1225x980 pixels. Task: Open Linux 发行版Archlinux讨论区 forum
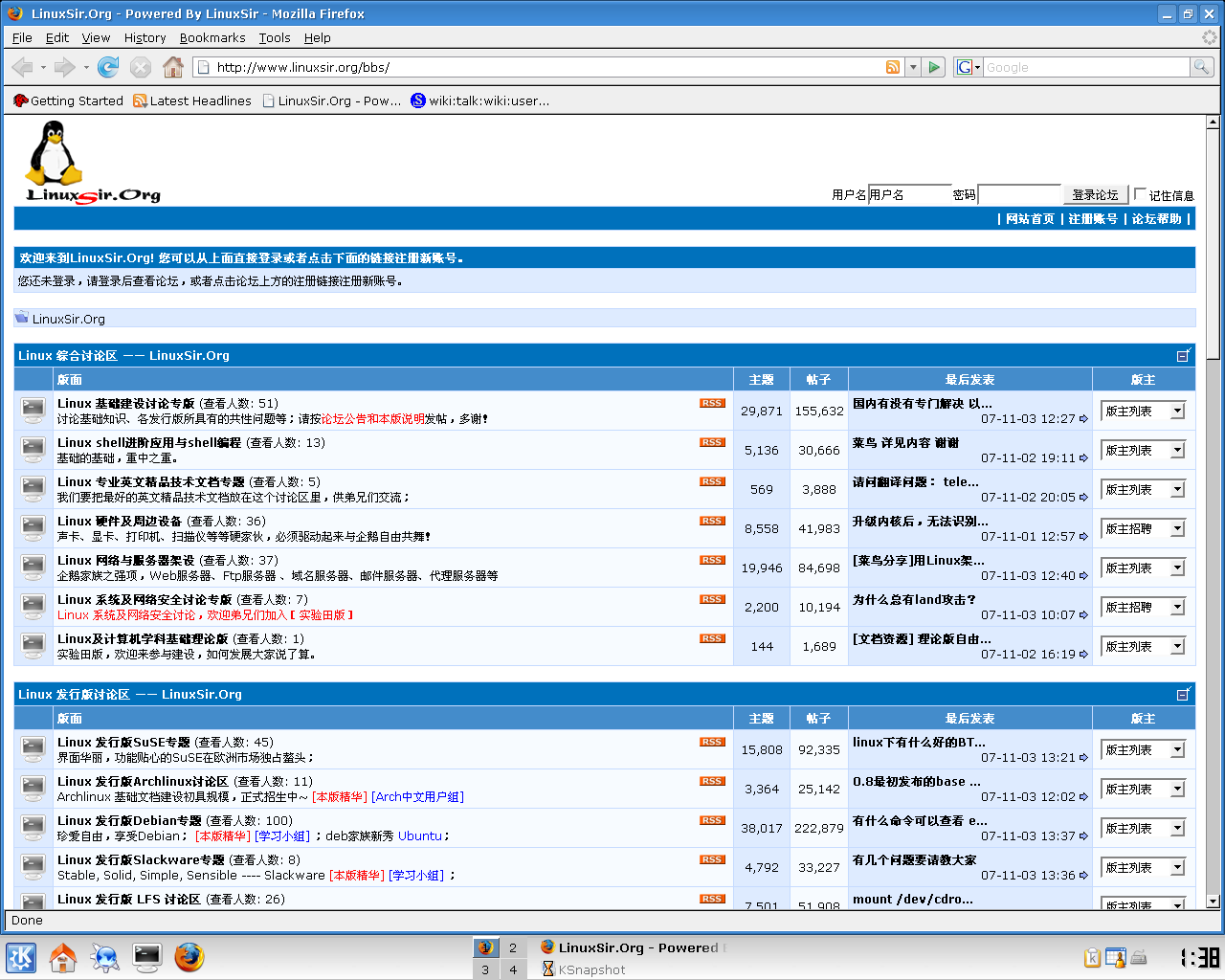(143, 781)
